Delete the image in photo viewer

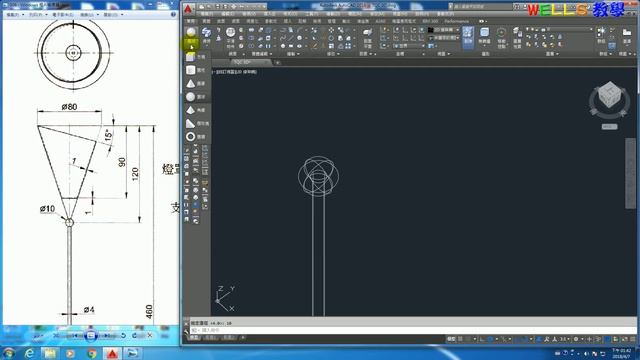(x=150, y=336)
